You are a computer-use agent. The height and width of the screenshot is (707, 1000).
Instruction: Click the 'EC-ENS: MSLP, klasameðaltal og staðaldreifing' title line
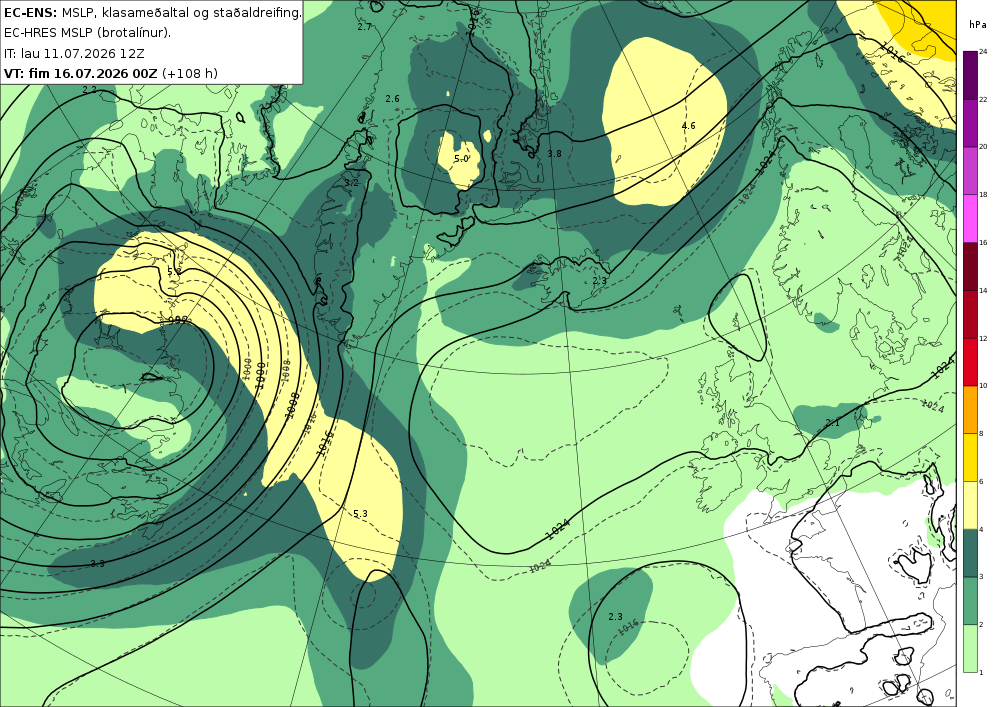[152, 12]
